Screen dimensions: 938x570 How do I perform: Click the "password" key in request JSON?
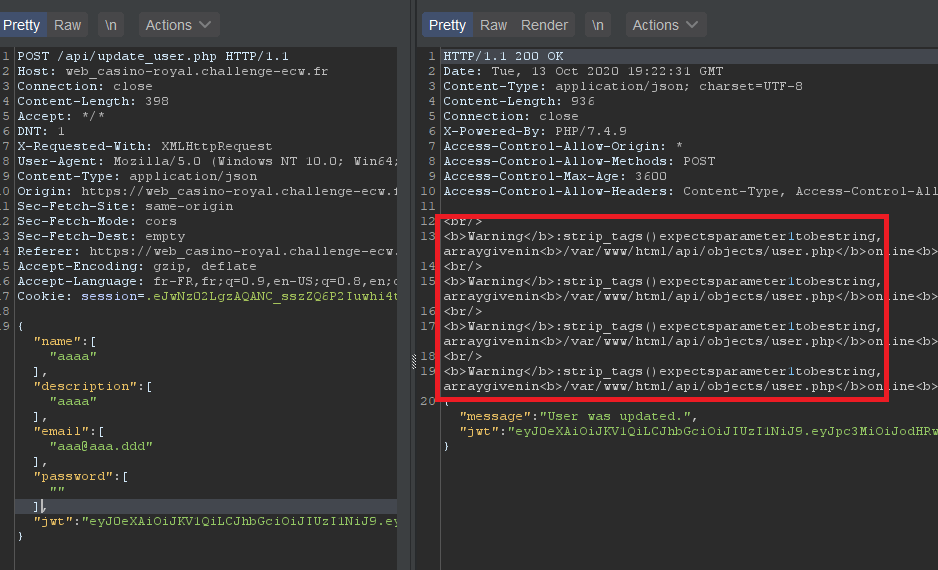pyautogui.click(x=73, y=476)
